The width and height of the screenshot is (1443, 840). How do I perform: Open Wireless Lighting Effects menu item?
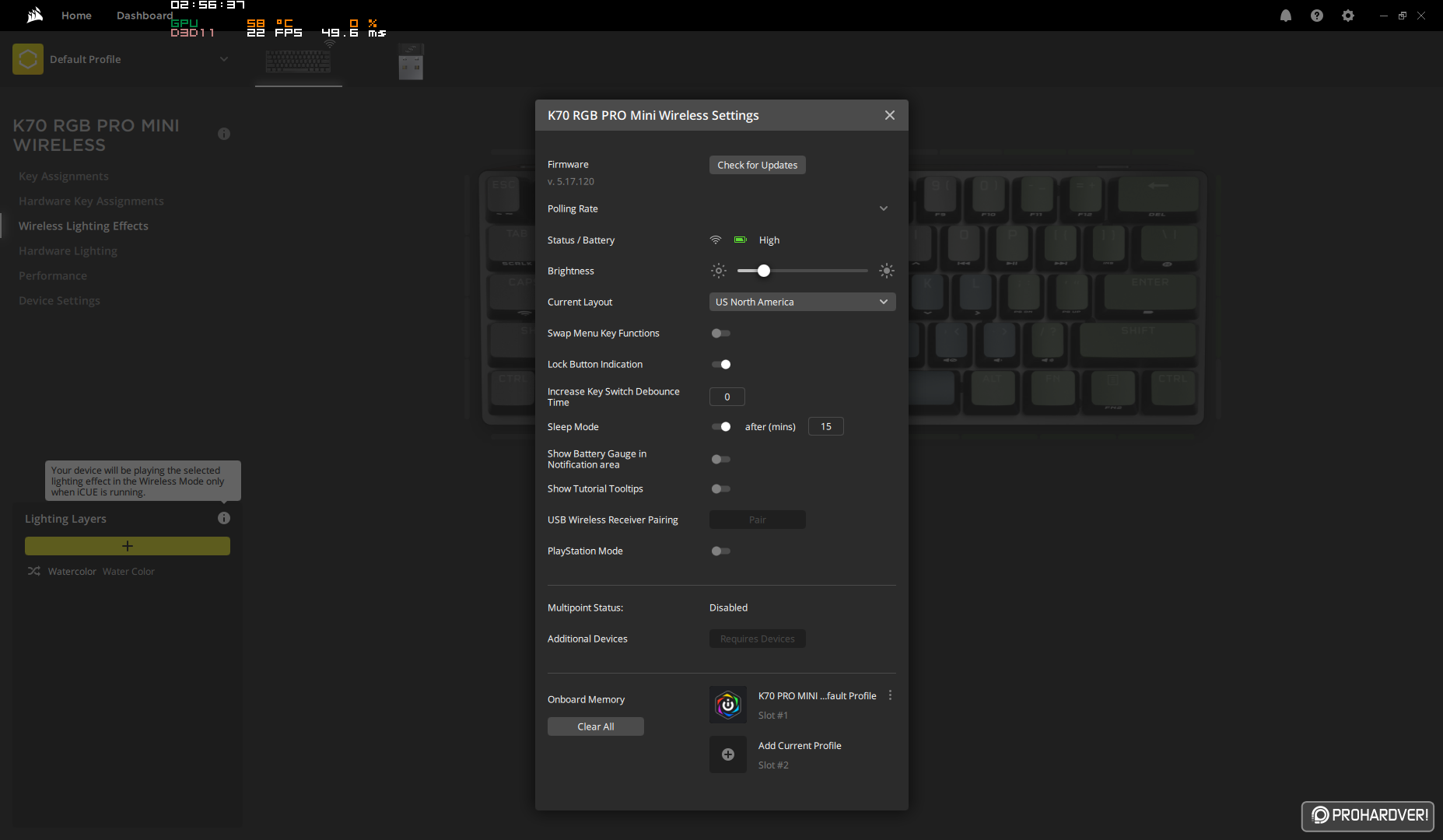point(83,226)
